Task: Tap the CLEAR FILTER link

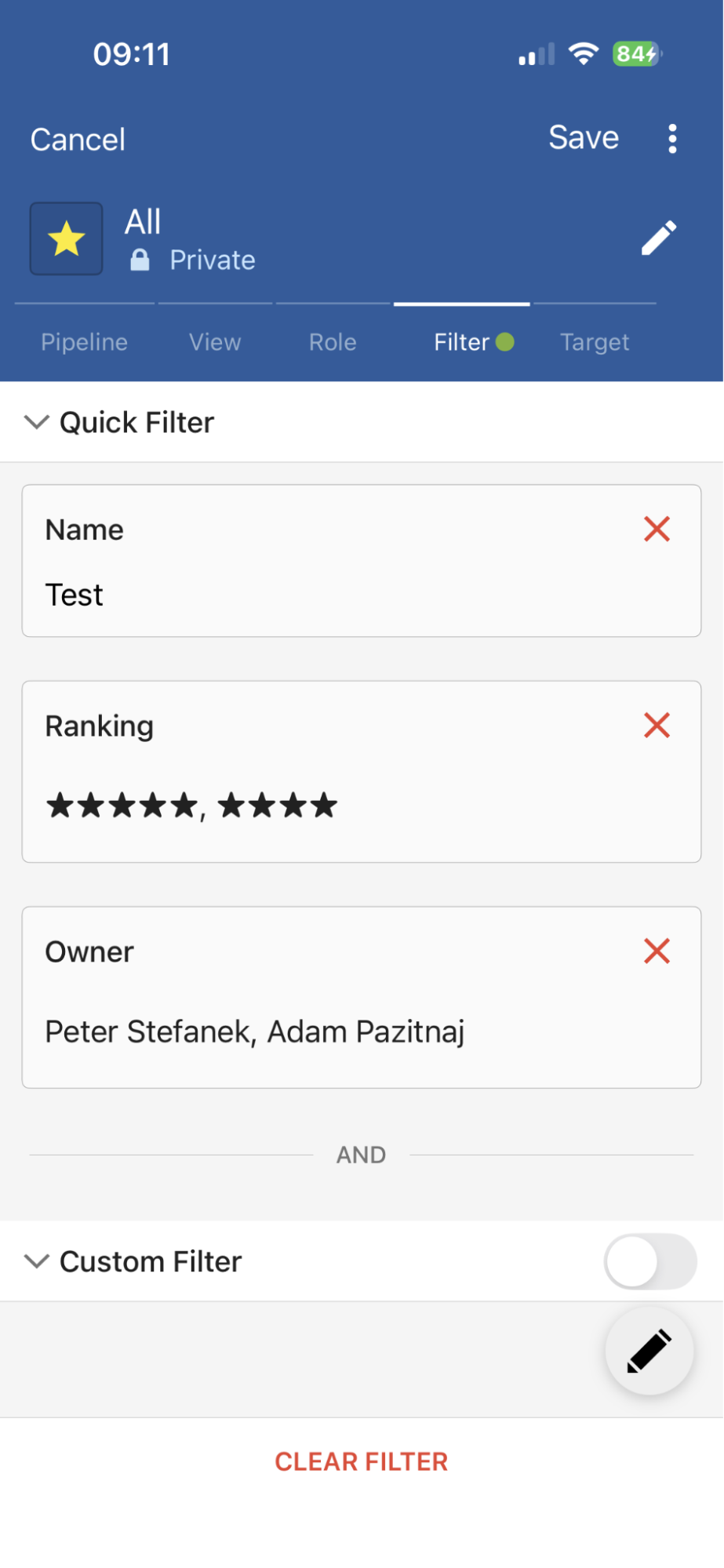Action: click(x=361, y=1461)
